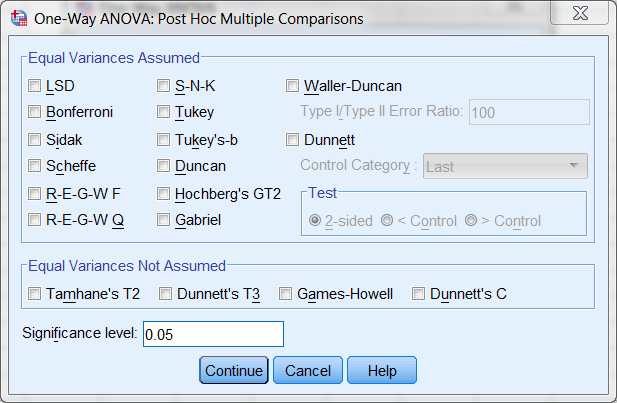Screen dimensions: 617x403
Task: Enable Tamhane's T2 checkbox
Action: pyautogui.click(x=35, y=294)
